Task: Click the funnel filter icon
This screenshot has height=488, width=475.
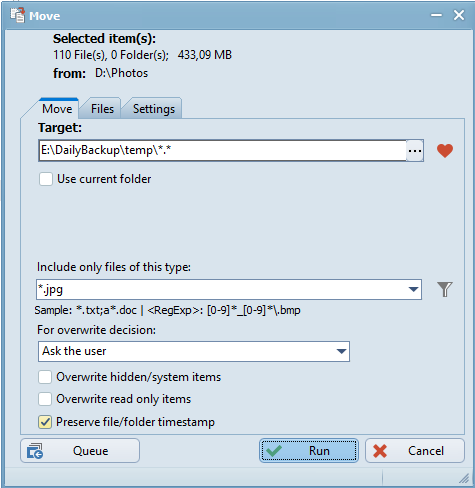Action: (445, 289)
